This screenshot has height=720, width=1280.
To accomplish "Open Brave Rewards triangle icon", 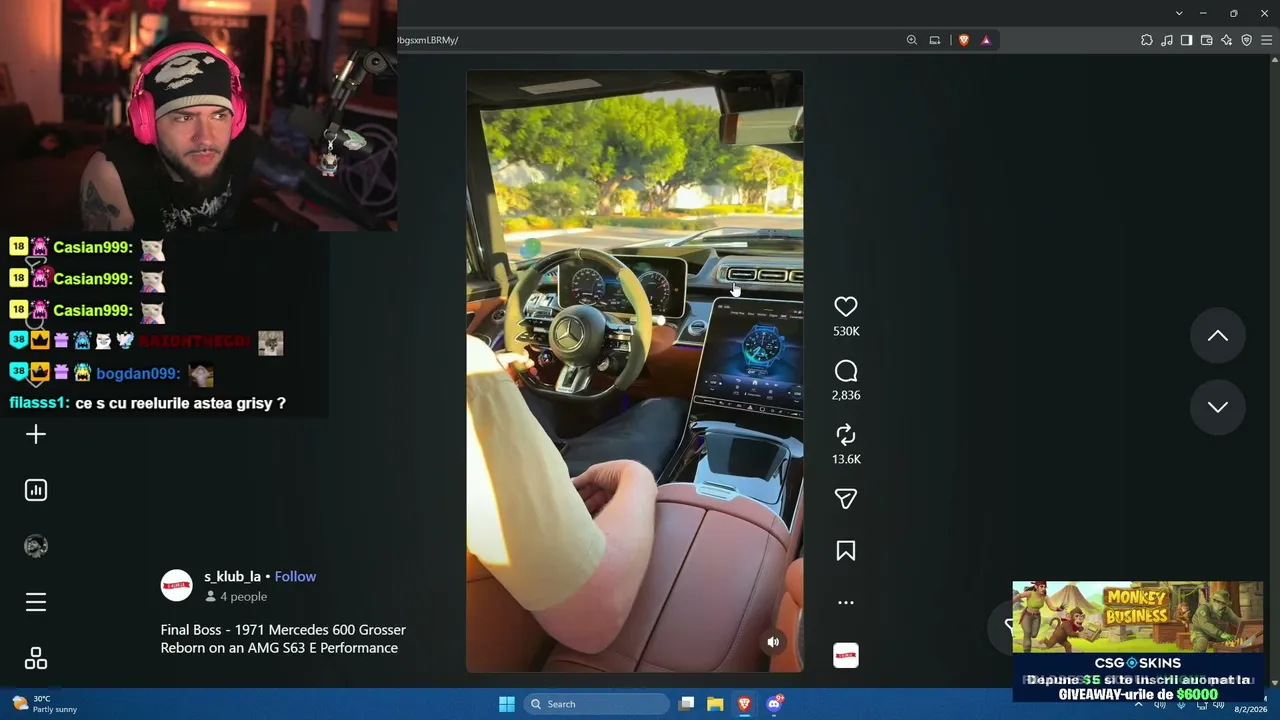I will 986,40.
